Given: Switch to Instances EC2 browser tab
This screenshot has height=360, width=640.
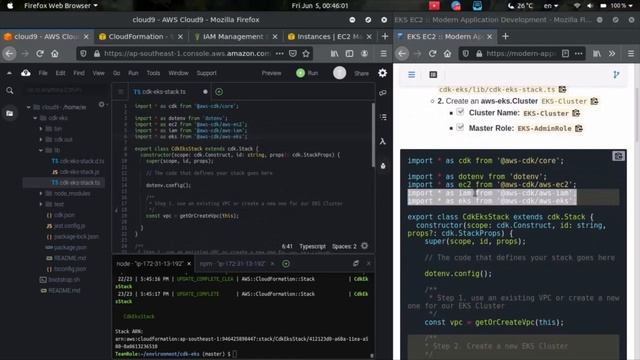Looking at the screenshot, I should pos(329,36).
